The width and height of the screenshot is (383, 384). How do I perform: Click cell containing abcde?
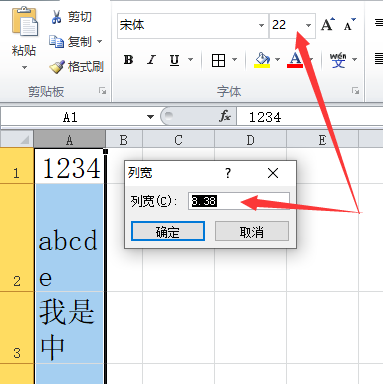point(70,238)
